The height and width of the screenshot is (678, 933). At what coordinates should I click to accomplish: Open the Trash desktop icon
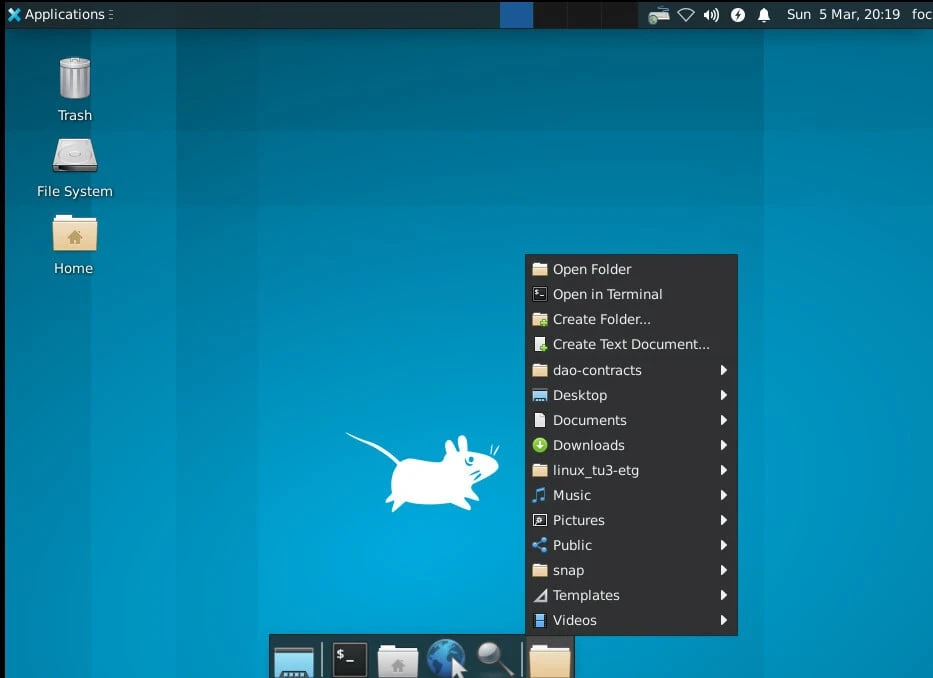74,80
